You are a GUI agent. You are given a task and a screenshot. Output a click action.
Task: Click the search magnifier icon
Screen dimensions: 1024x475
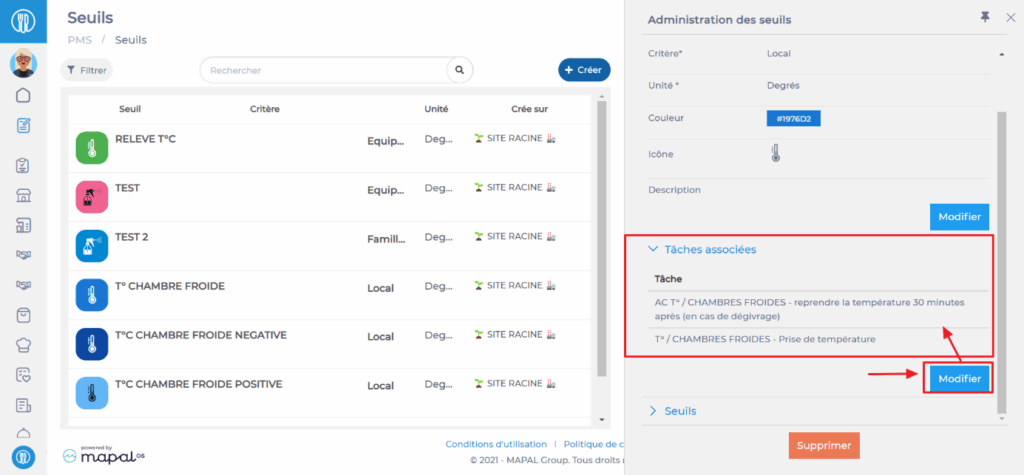point(459,70)
